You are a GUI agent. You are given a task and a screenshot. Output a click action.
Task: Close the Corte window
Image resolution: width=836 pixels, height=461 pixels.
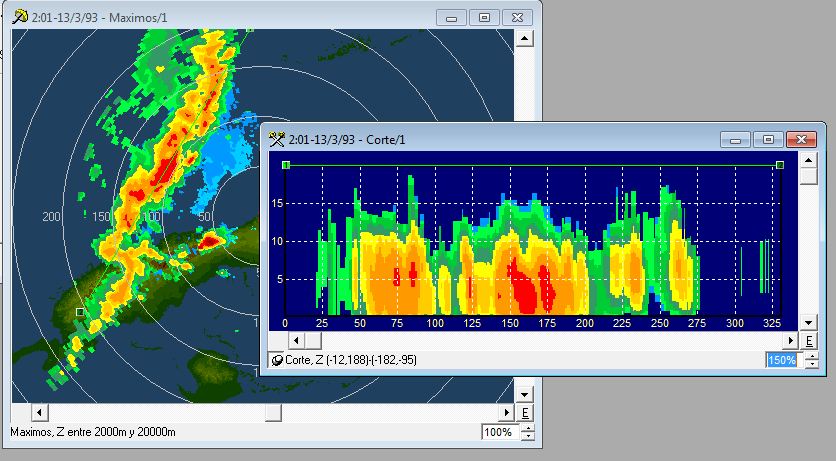(801, 140)
